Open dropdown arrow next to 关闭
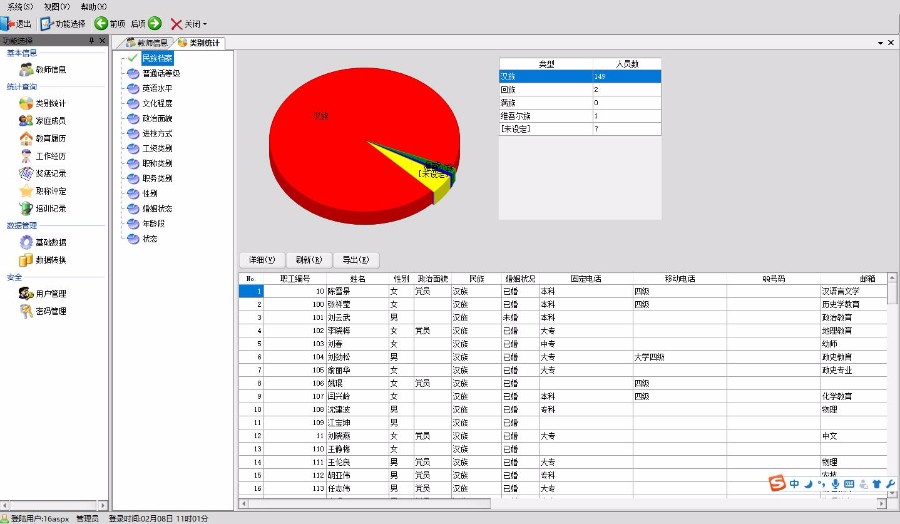 (205, 24)
